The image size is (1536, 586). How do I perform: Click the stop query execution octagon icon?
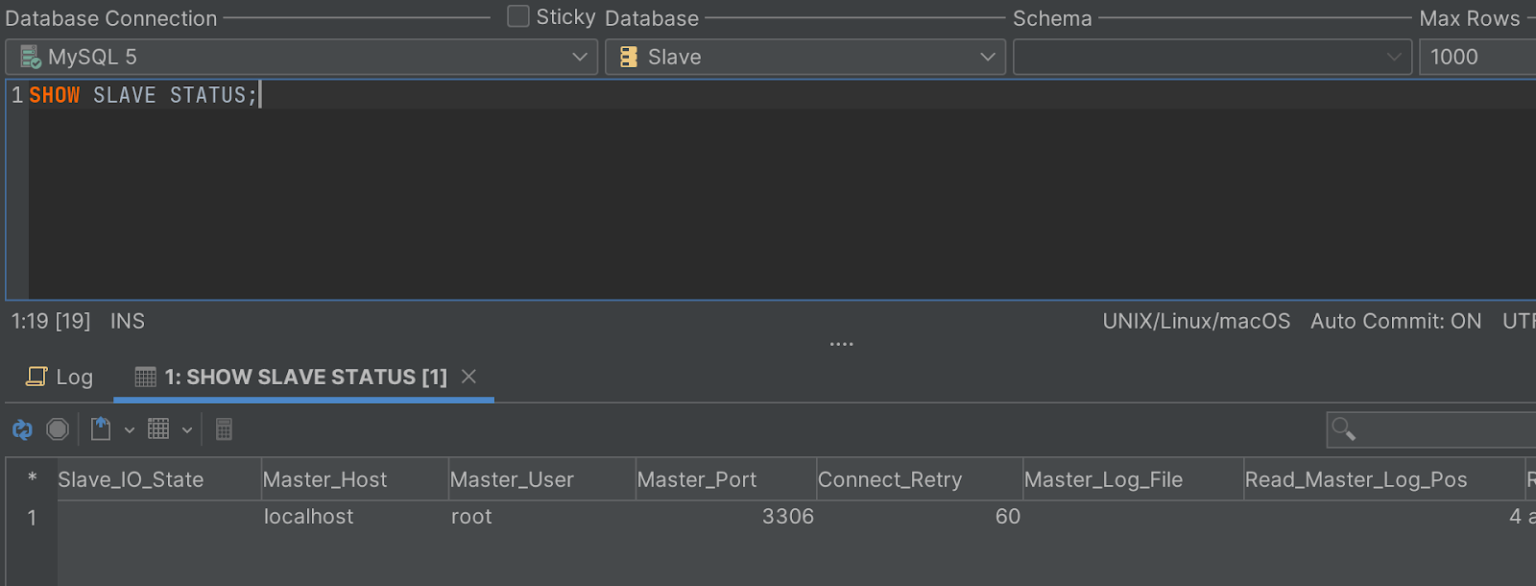pyautogui.click(x=57, y=429)
